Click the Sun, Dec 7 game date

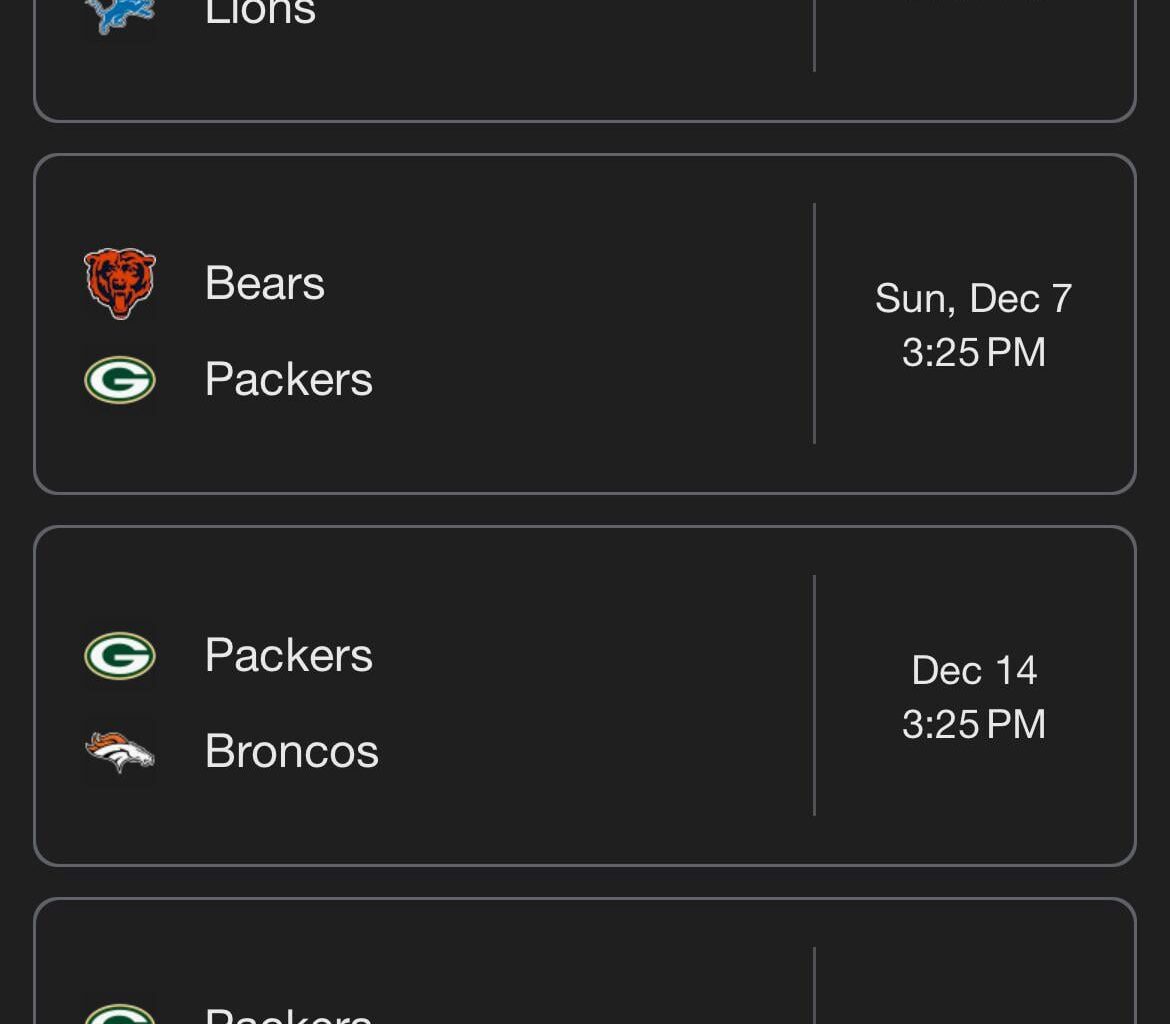[x=973, y=298]
